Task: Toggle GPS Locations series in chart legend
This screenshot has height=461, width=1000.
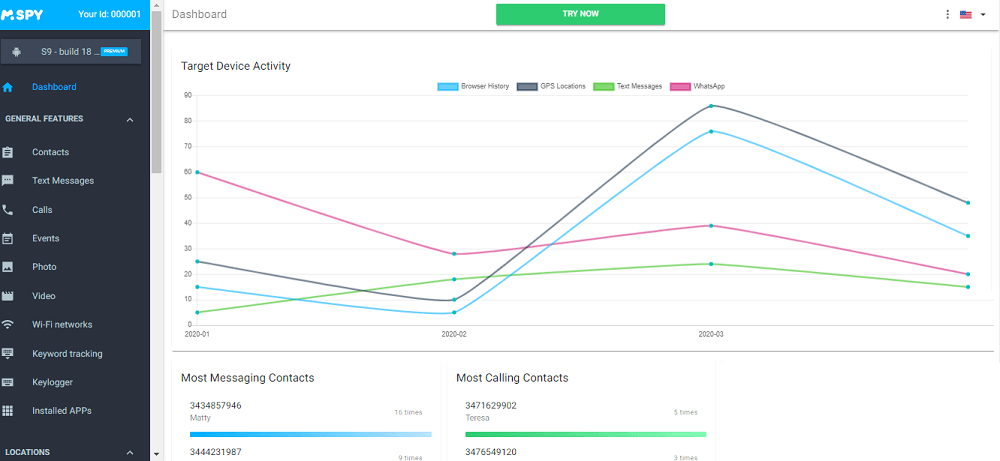Action: click(x=551, y=87)
